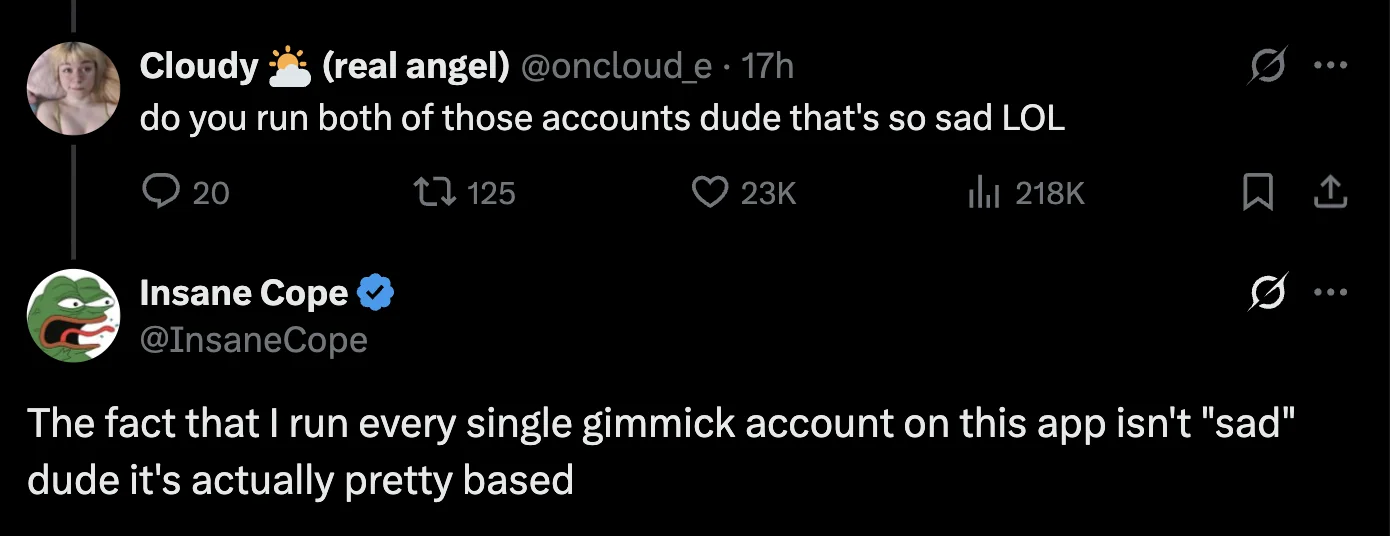
Task: Open view analytics showing 218K
Action: pos(984,192)
